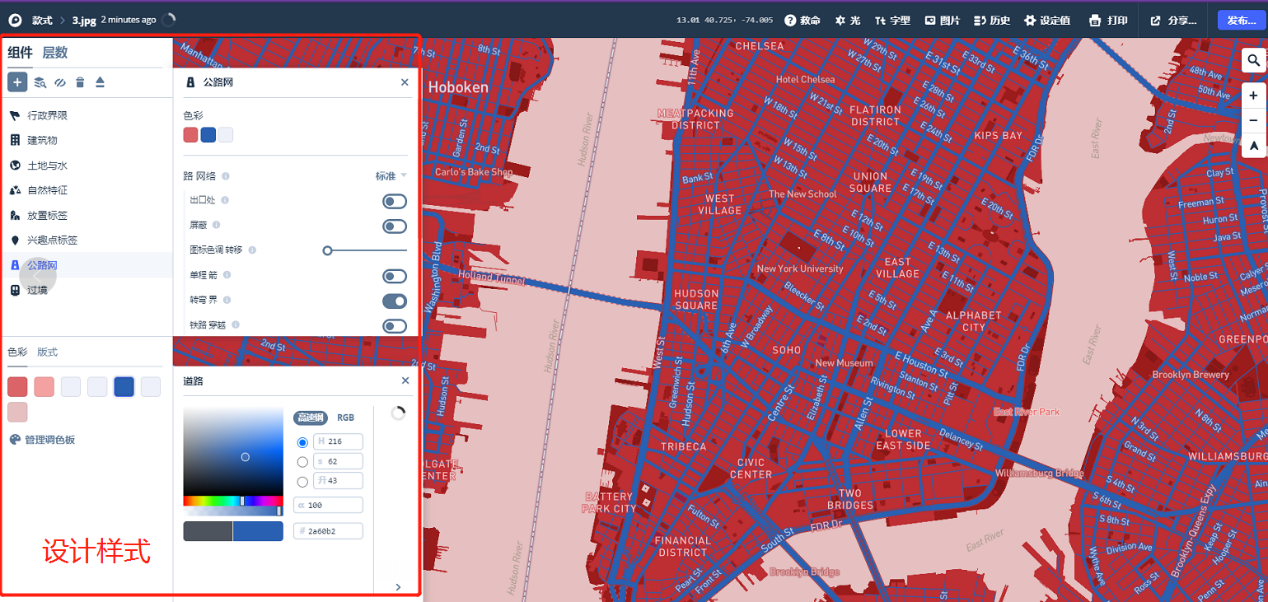Reset map bearing with compass arrow

click(x=1253, y=146)
